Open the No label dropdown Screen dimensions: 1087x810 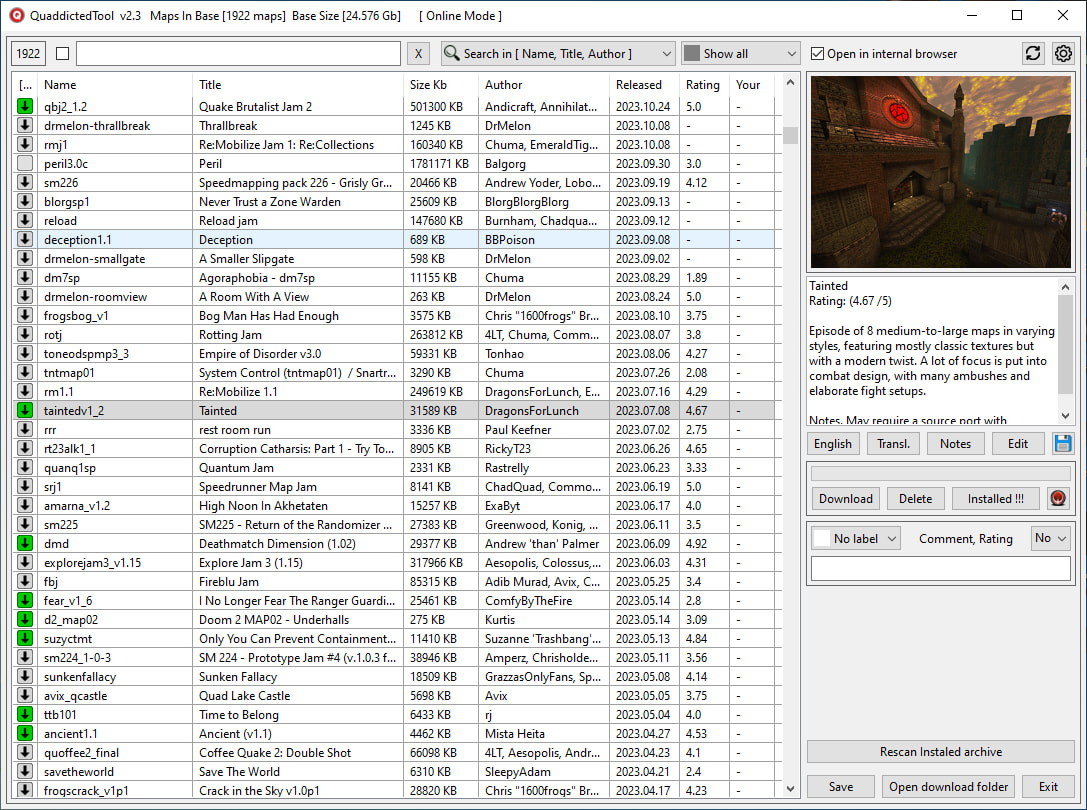coord(855,538)
